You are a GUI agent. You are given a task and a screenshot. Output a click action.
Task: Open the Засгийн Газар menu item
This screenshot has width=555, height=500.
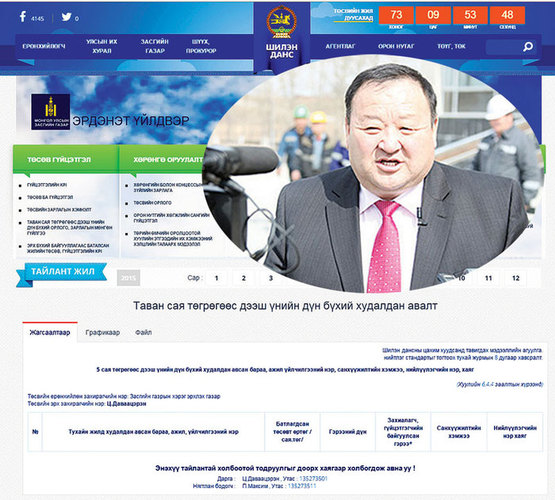coord(155,46)
